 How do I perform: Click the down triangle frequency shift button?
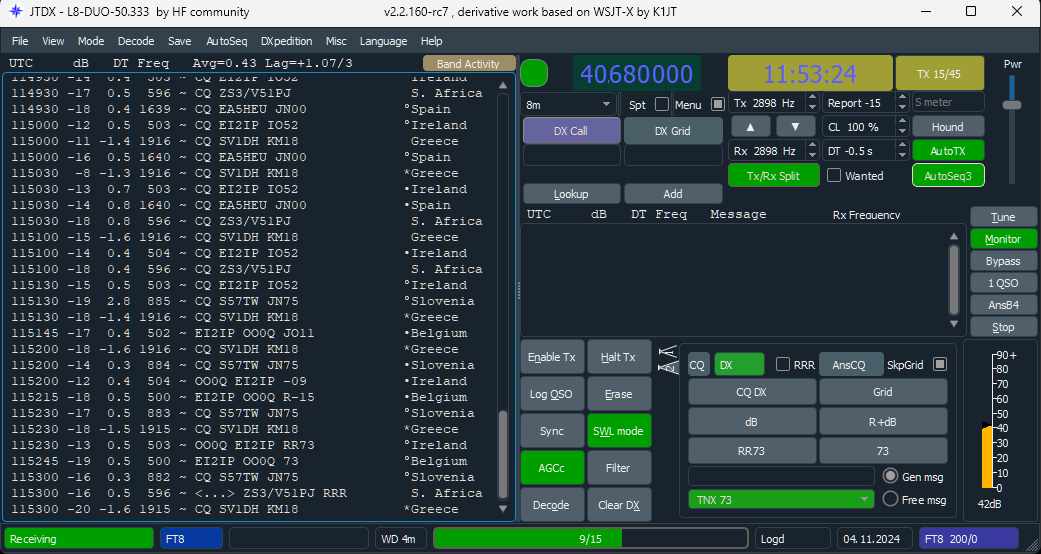click(x=795, y=126)
